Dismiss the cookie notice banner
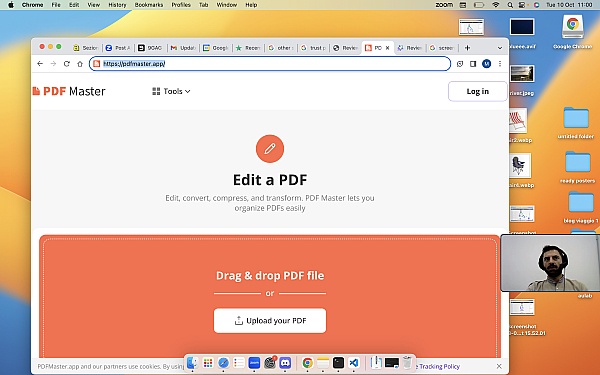Viewport: 600px width, 375px height. 499,366
